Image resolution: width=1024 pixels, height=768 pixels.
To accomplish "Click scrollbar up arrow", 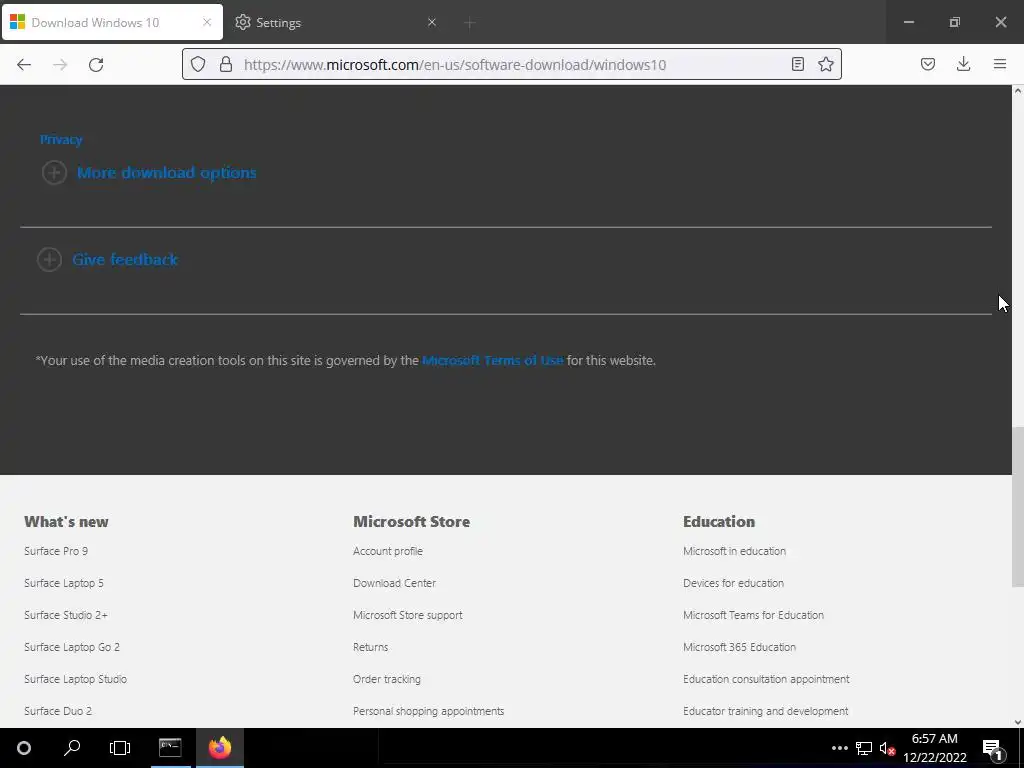I will (x=1017, y=91).
